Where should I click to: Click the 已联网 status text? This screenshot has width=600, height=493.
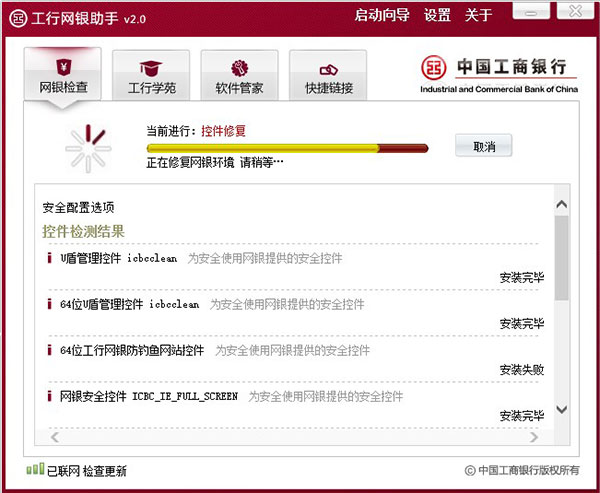pos(63,471)
